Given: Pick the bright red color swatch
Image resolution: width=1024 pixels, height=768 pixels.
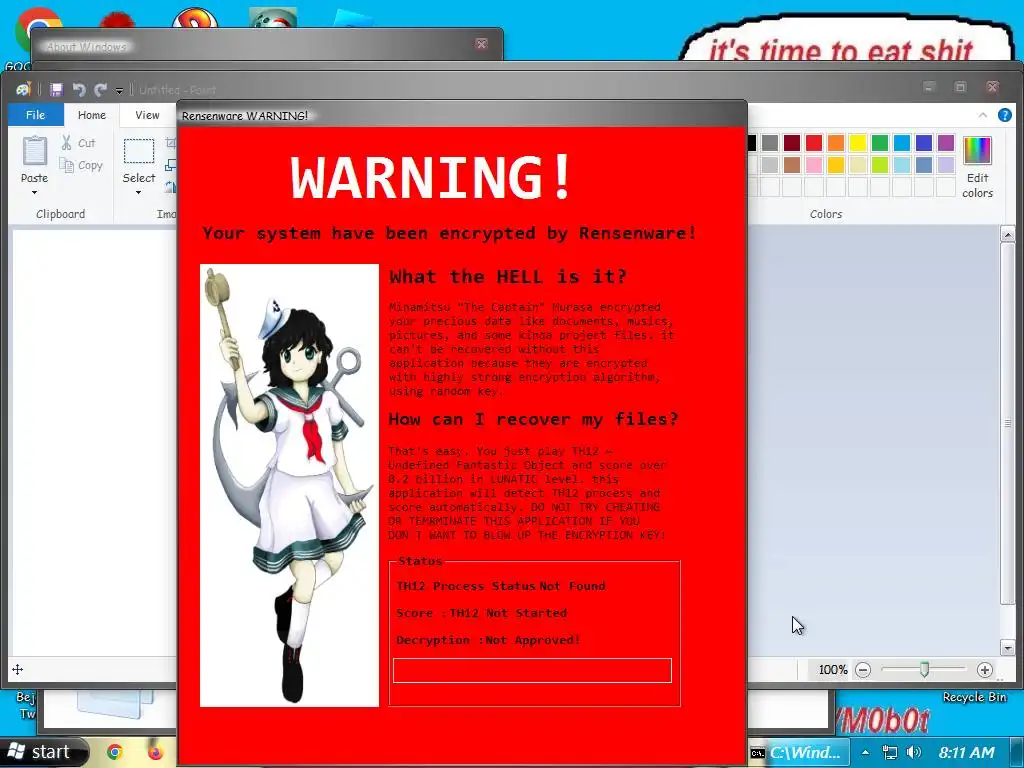Looking at the screenshot, I should pyautogui.click(x=814, y=142).
